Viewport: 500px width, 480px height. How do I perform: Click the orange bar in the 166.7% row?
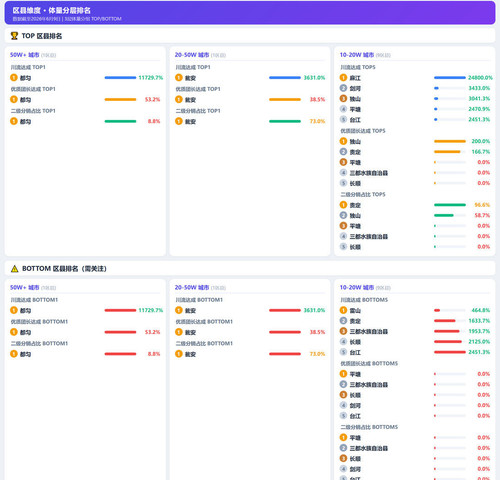447,152
